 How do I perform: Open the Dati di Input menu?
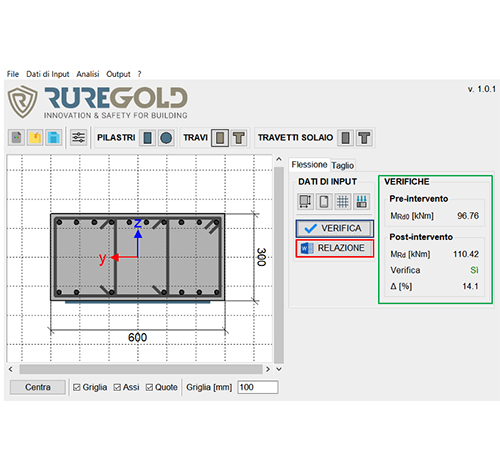point(48,74)
